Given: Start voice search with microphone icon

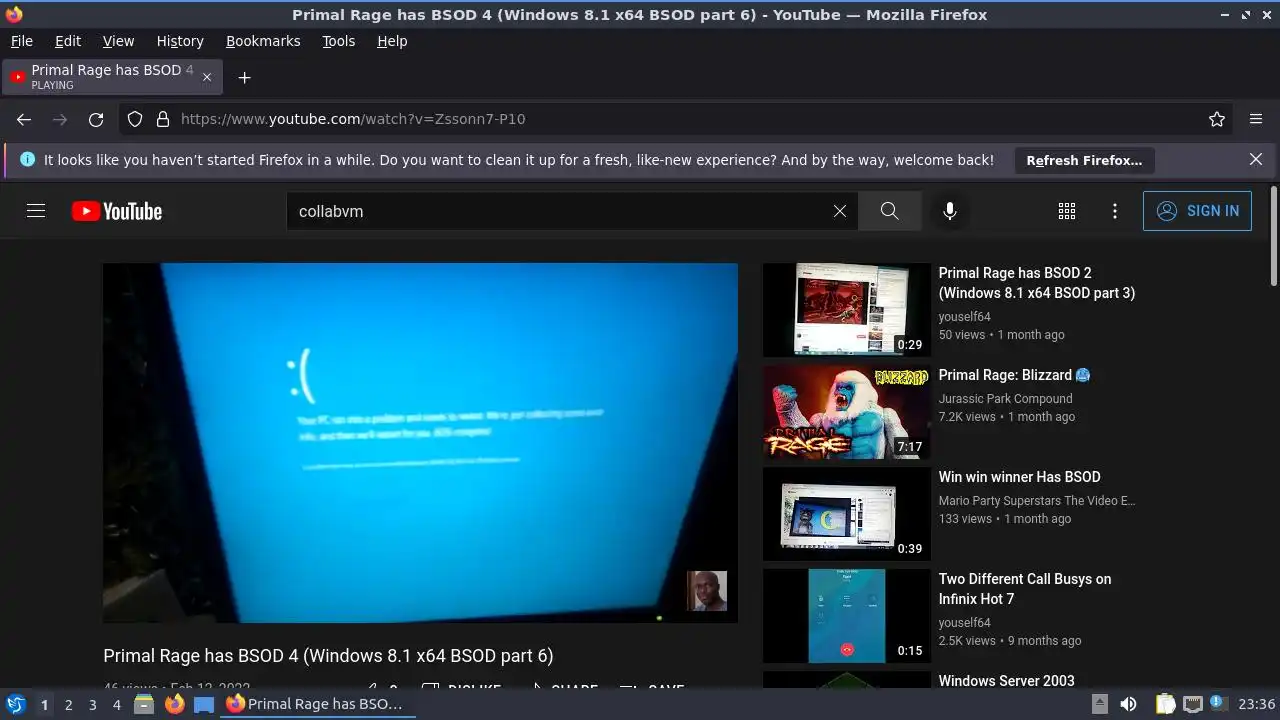Looking at the screenshot, I should point(950,211).
